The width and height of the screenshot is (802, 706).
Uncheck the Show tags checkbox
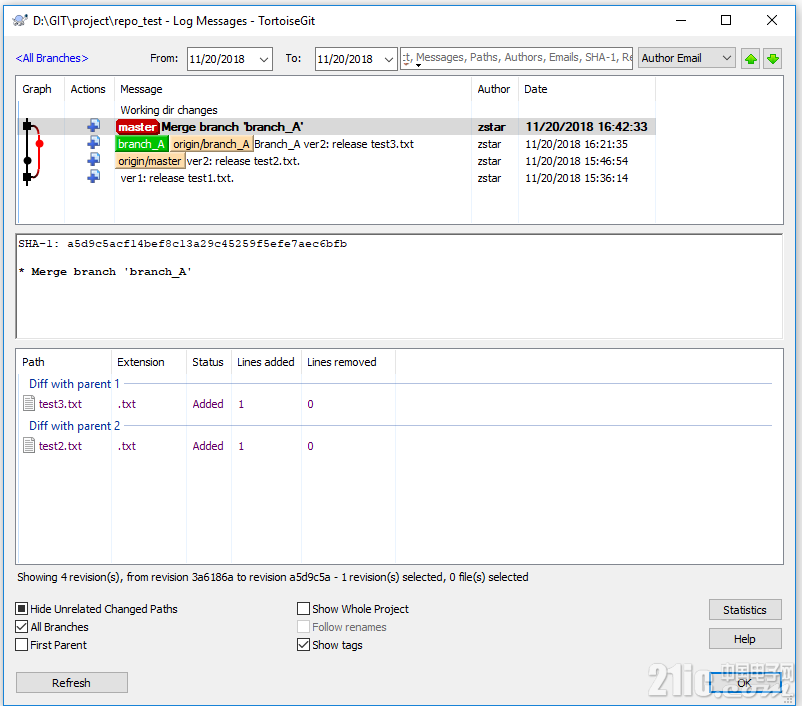coord(303,645)
